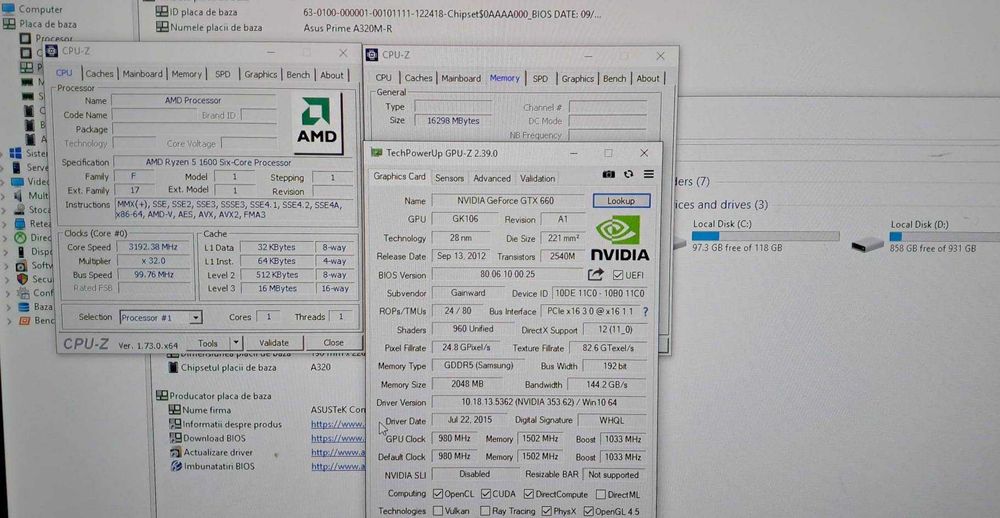Click the Securitate shield icon in the tree
Viewport: 1000px width, 518px height.
(x=22, y=279)
